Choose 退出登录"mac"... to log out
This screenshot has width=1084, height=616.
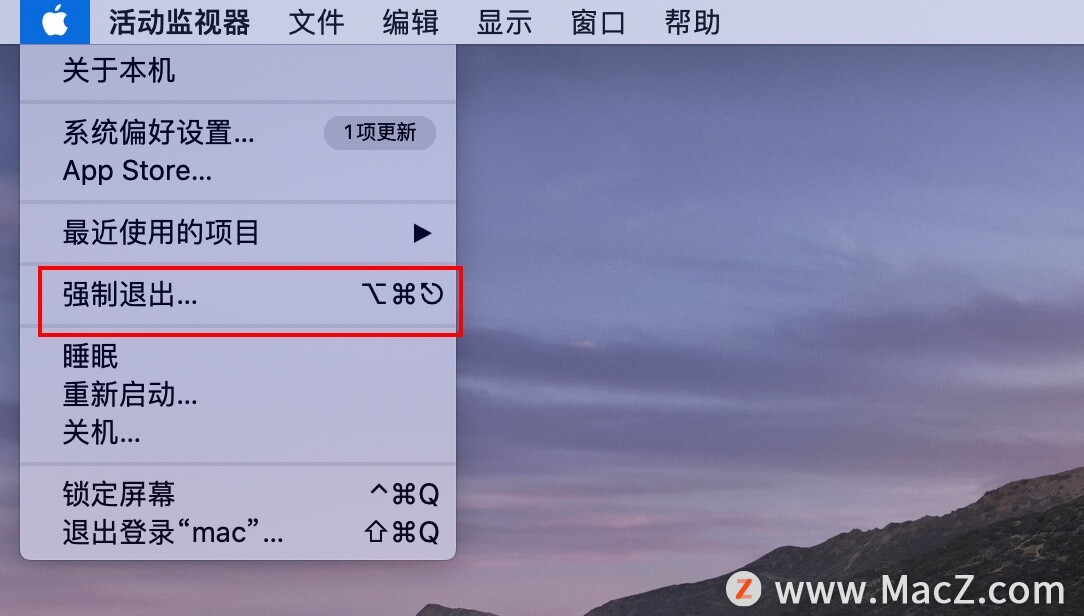[x=238, y=532]
